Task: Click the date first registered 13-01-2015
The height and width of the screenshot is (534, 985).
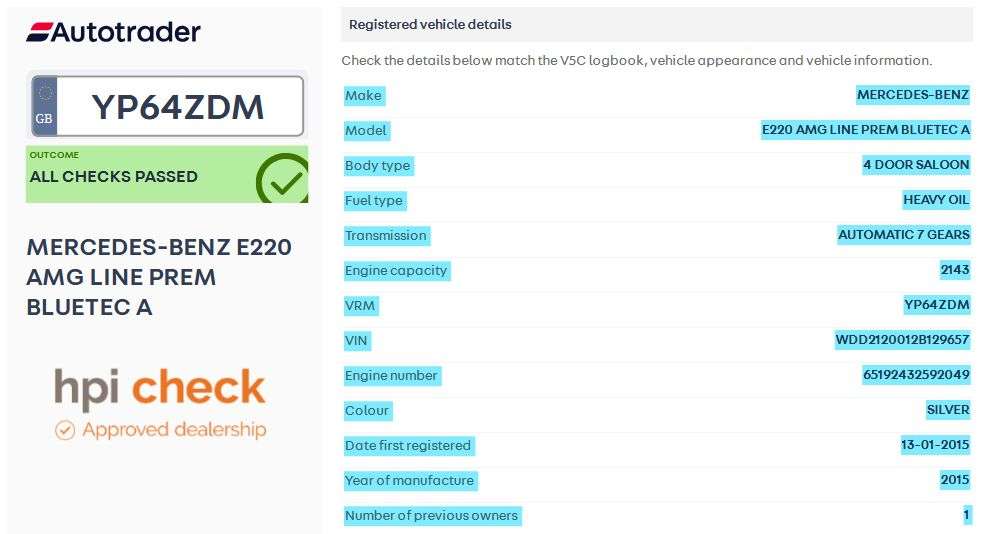Action: 935,445
